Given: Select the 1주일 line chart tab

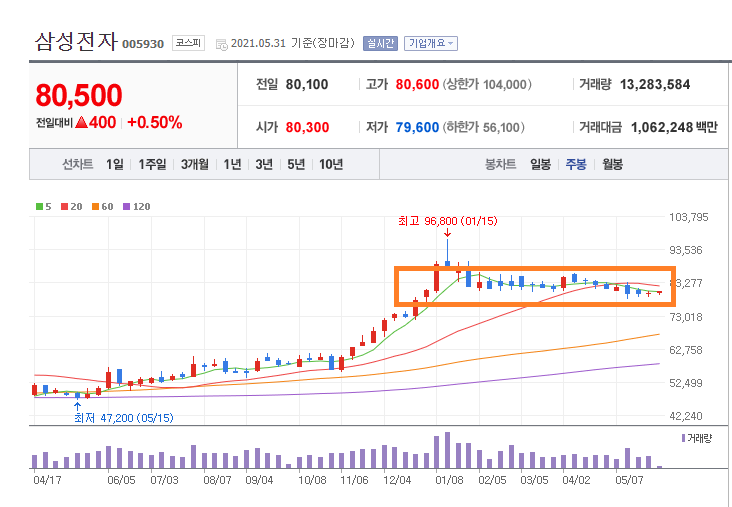Looking at the screenshot, I should tap(152, 164).
